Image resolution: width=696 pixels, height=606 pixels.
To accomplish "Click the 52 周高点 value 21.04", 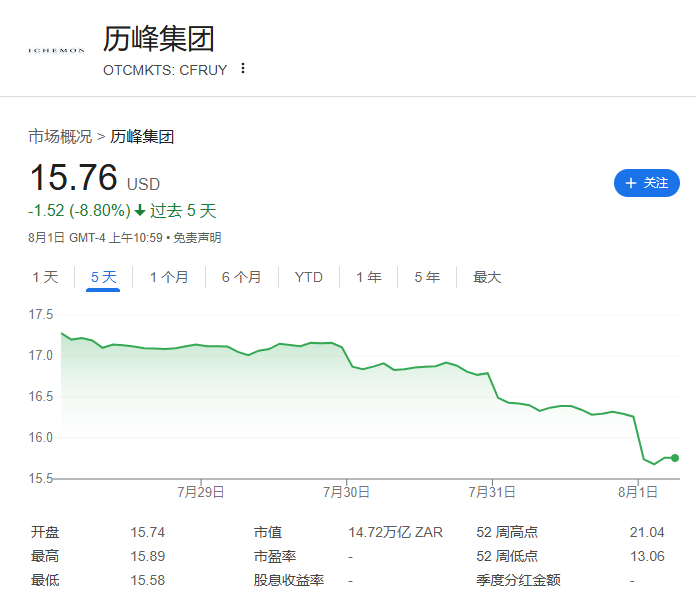I will tap(647, 532).
